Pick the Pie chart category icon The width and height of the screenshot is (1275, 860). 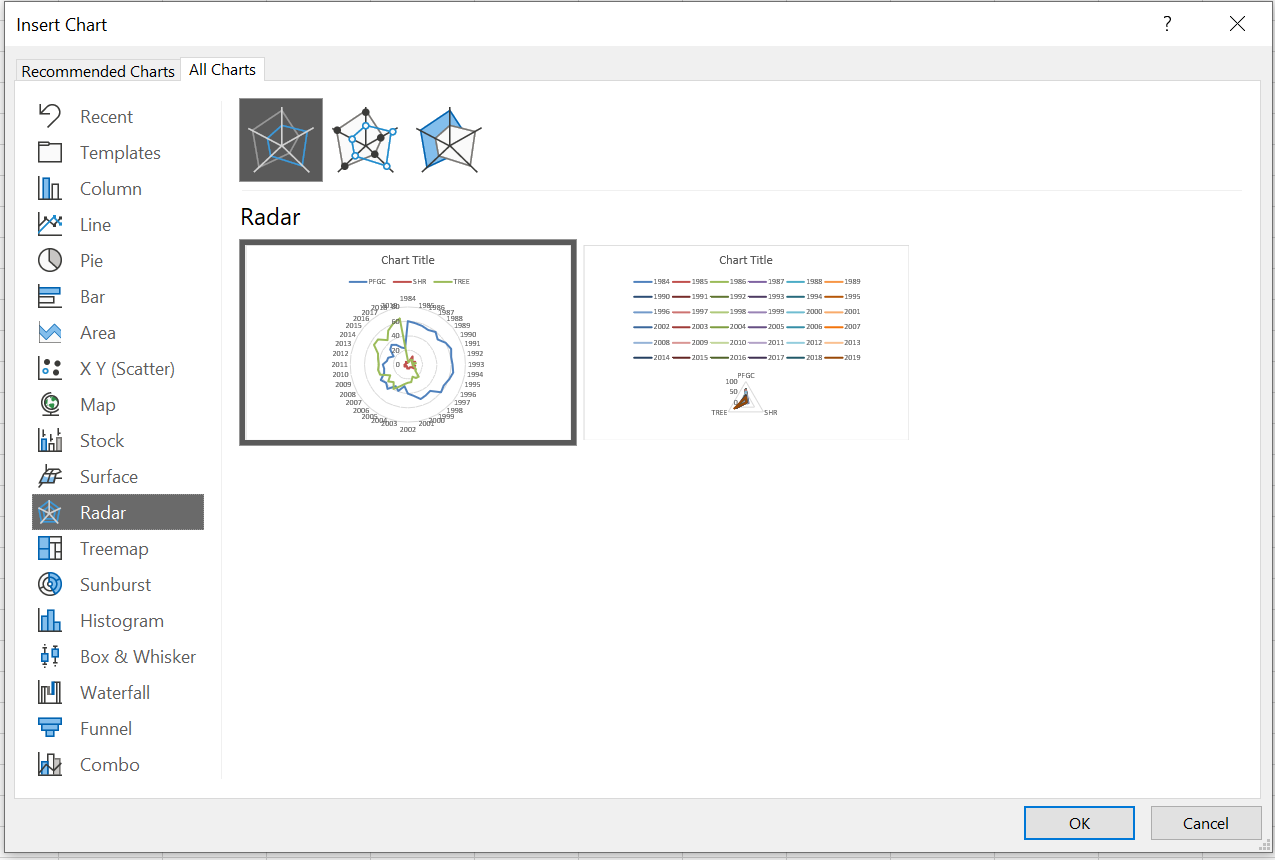(50, 261)
